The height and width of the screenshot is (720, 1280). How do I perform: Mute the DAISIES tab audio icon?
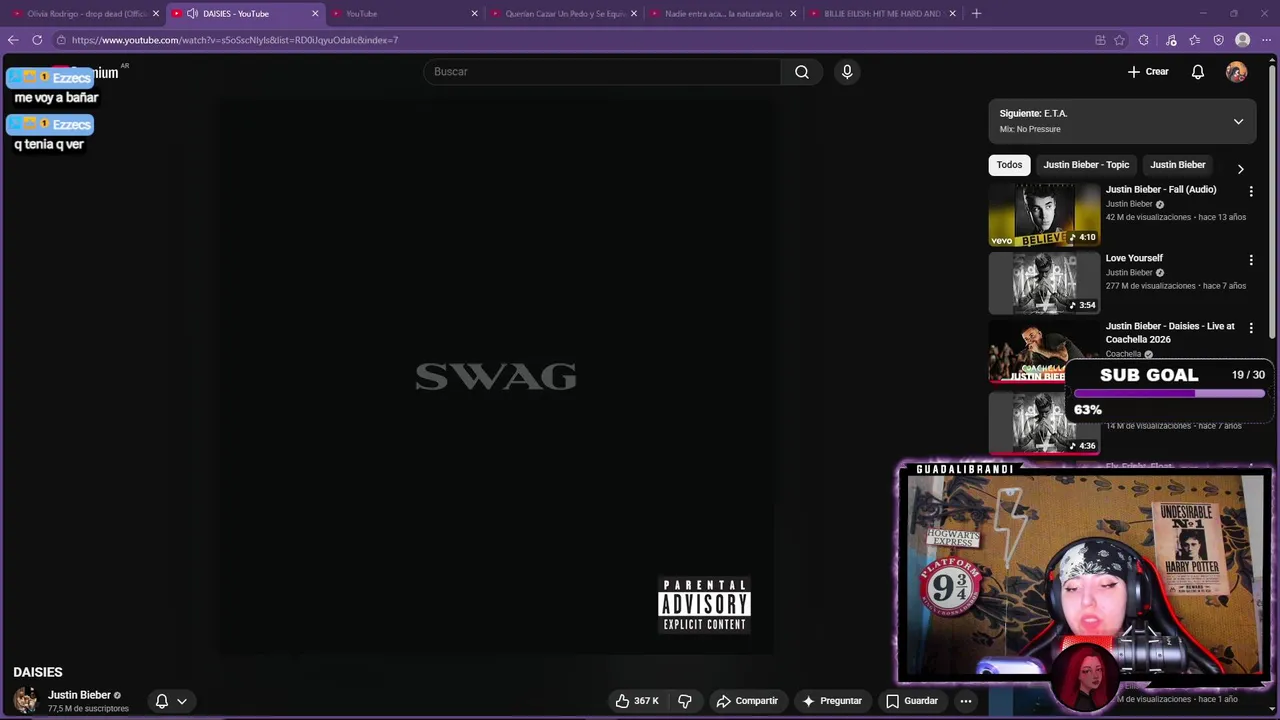[x=192, y=14]
